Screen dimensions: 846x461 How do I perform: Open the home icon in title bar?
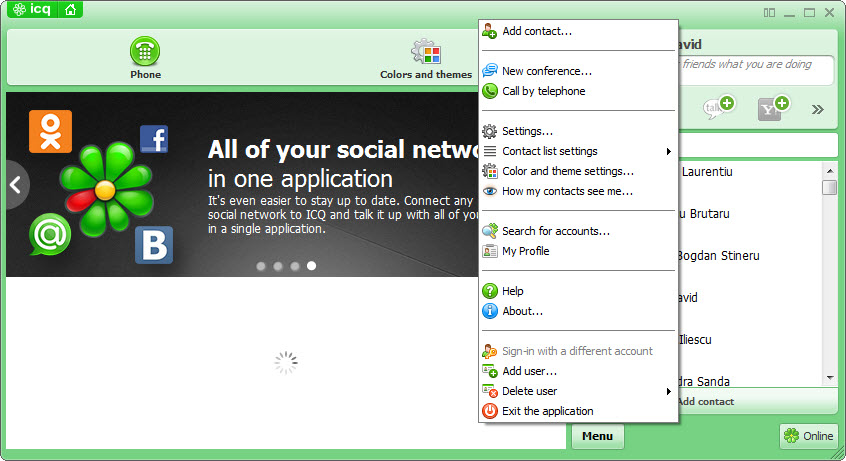70,9
